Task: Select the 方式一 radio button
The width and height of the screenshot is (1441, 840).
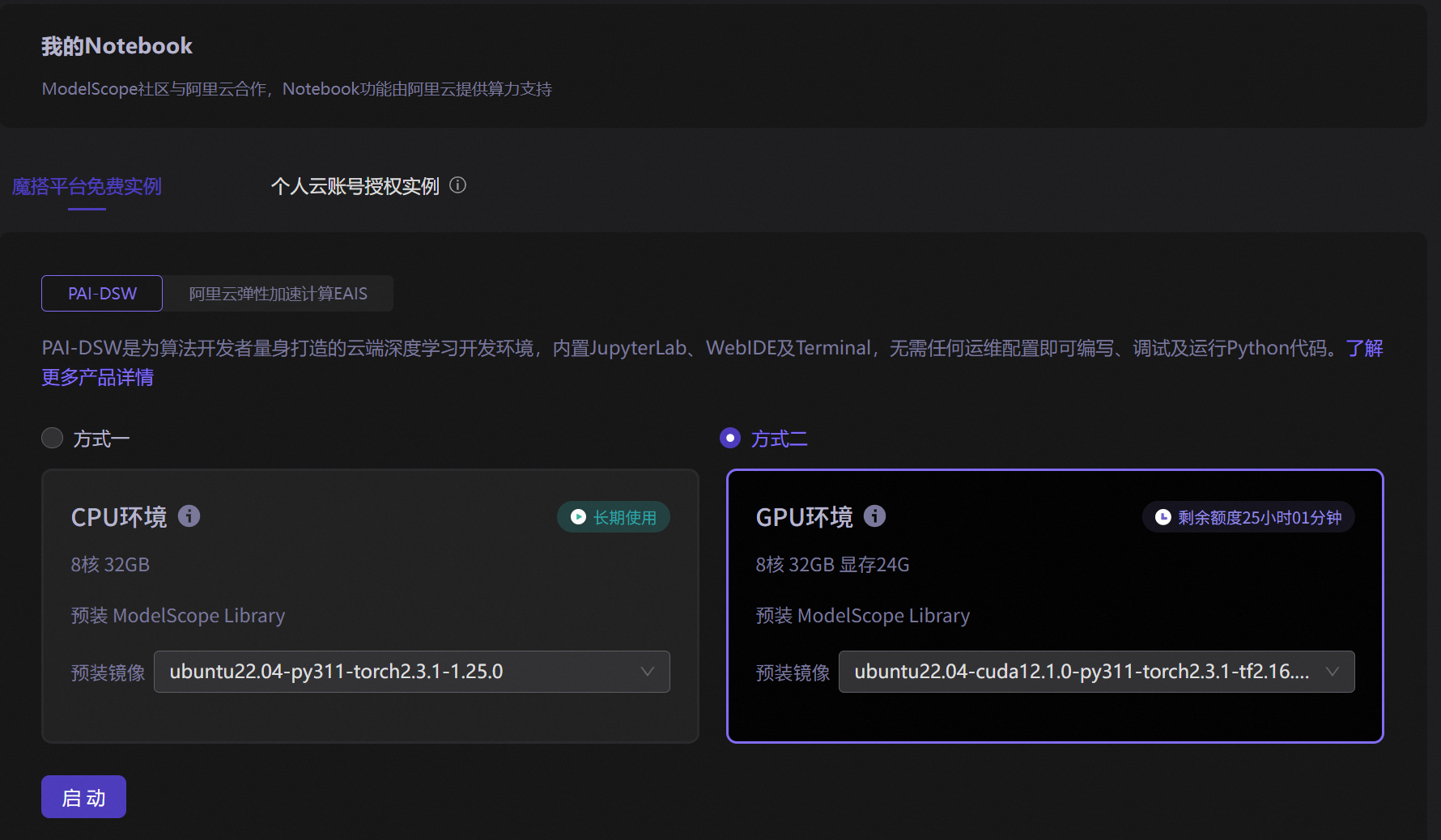Action: pos(53,438)
